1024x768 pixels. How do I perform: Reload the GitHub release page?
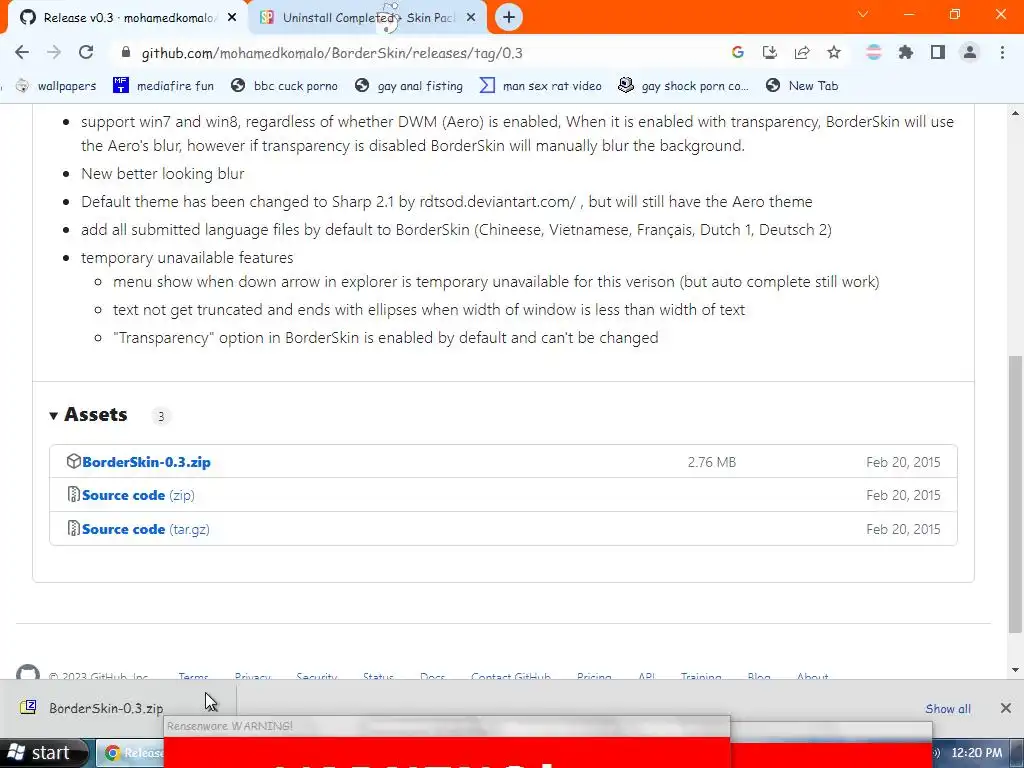86,52
